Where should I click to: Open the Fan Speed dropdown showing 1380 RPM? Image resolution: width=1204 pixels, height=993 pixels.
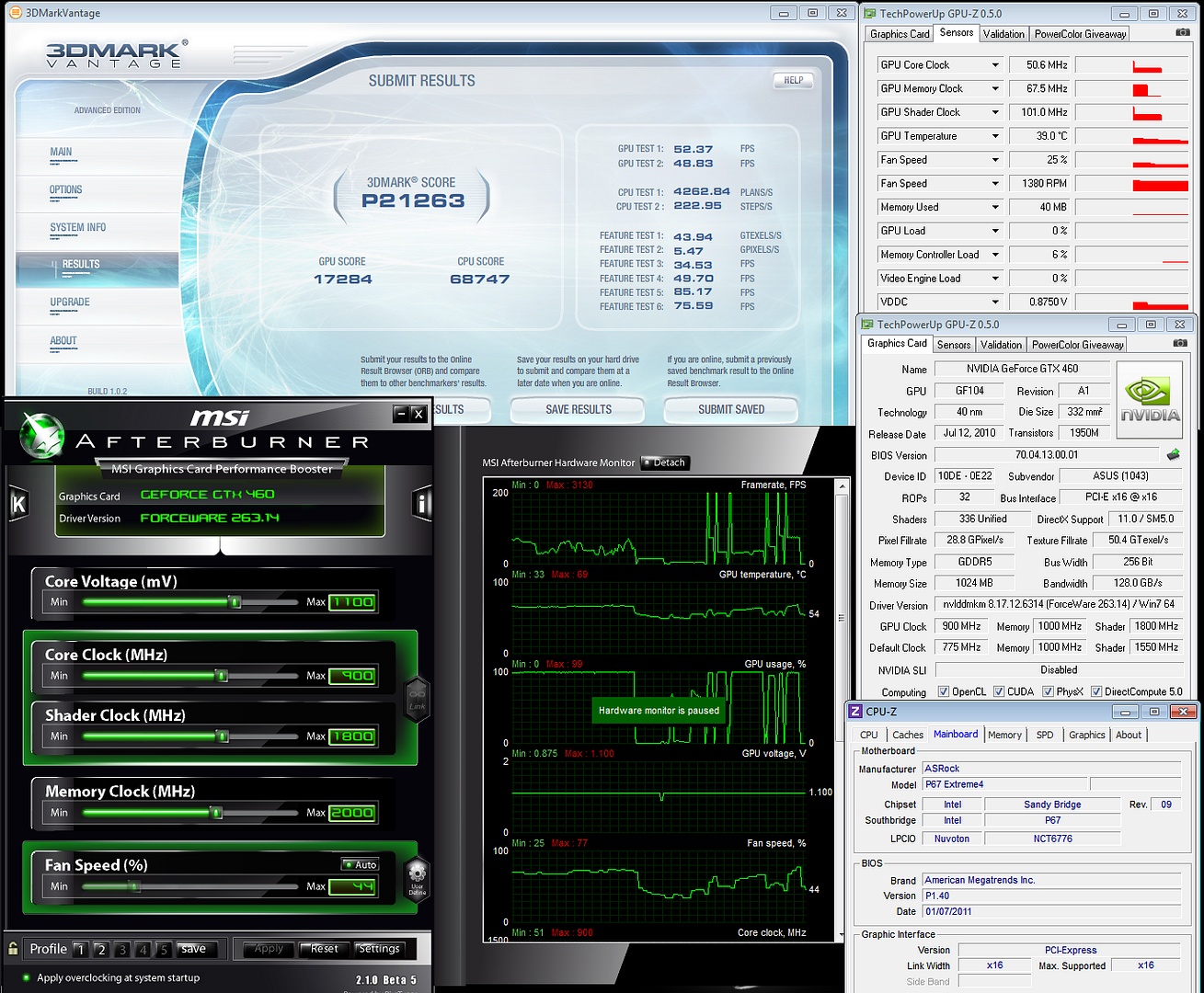click(x=995, y=184)
